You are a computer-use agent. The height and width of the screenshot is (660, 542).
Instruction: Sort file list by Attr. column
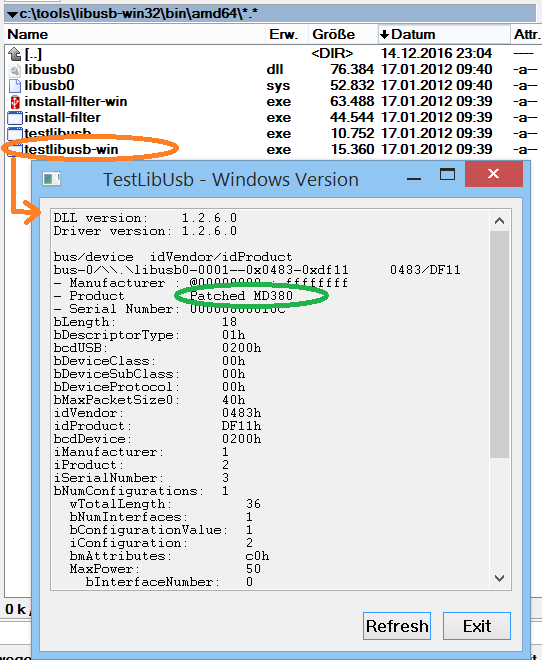pos(526,34)
